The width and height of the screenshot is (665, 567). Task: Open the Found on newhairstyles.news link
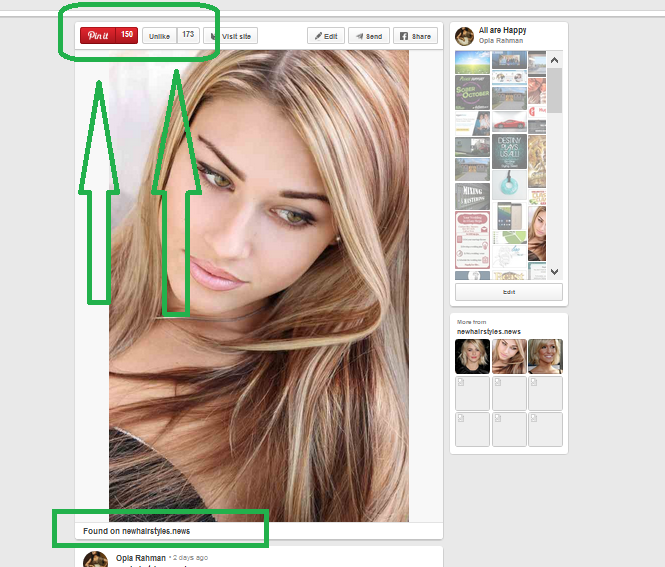pyautogui.click(x=137, y=531)
